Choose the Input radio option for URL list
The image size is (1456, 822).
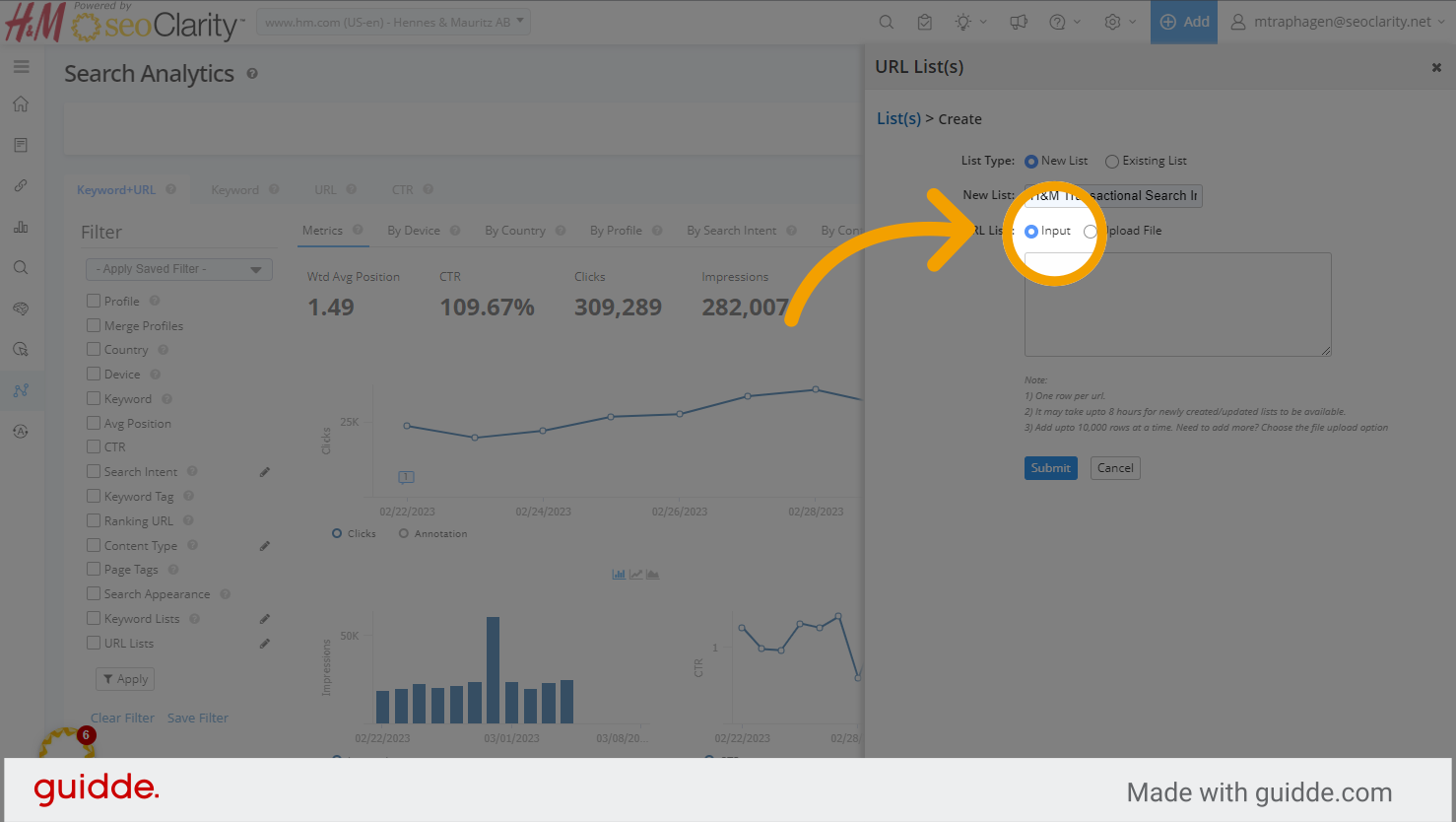pyautogui.click(x=1031, y=232)
